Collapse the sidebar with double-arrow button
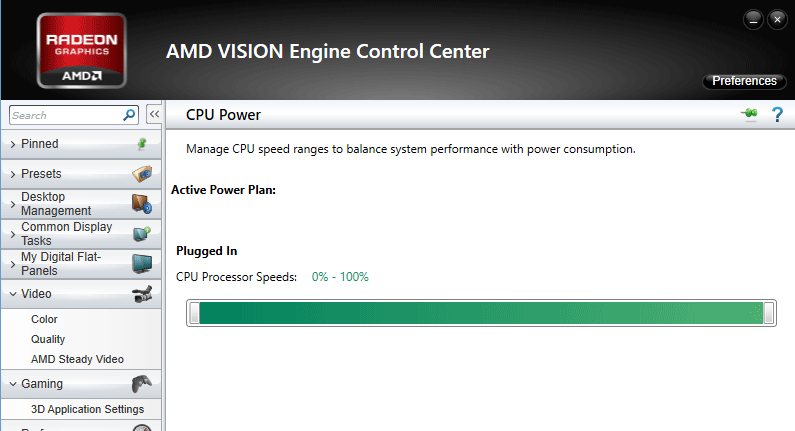 tap(154, 115)
